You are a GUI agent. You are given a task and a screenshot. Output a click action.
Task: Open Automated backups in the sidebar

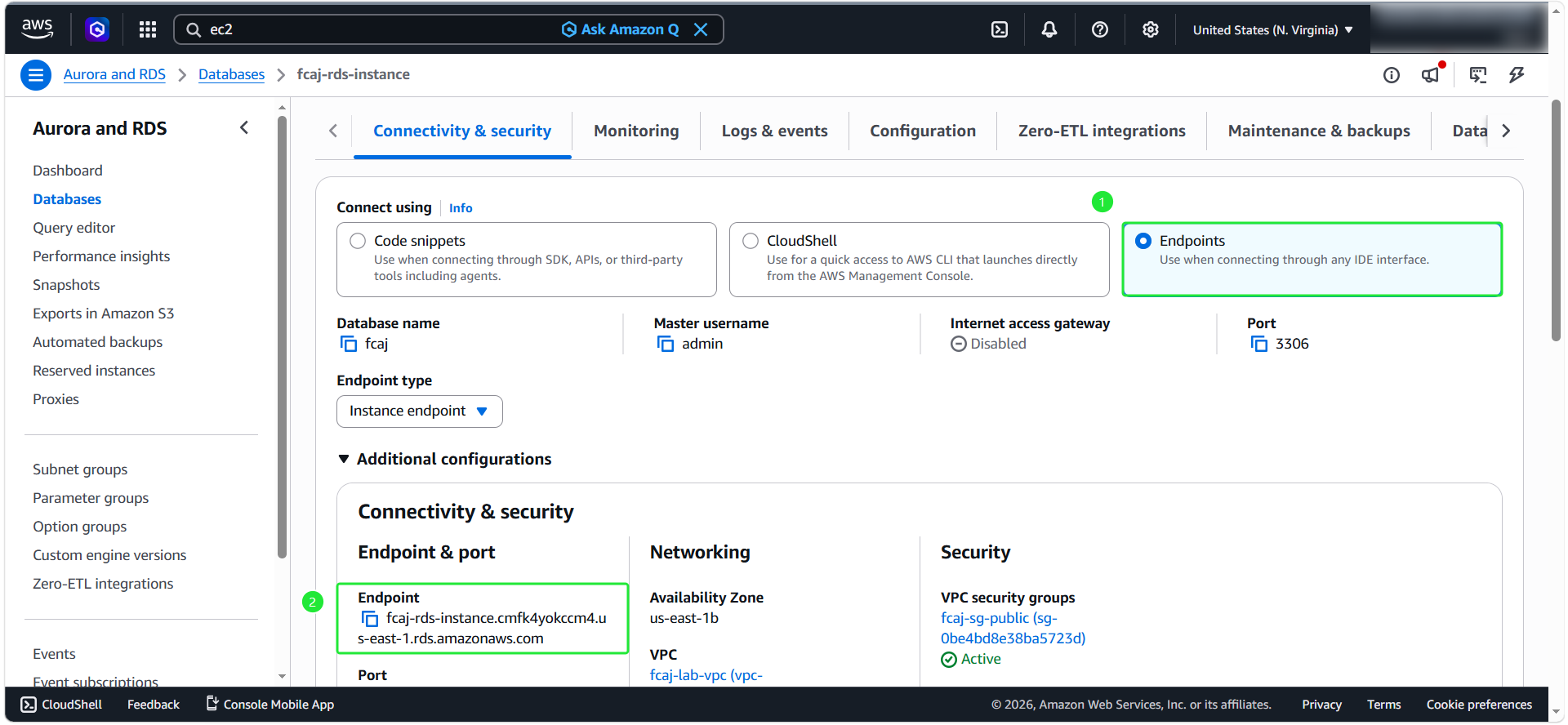[98, 342]
